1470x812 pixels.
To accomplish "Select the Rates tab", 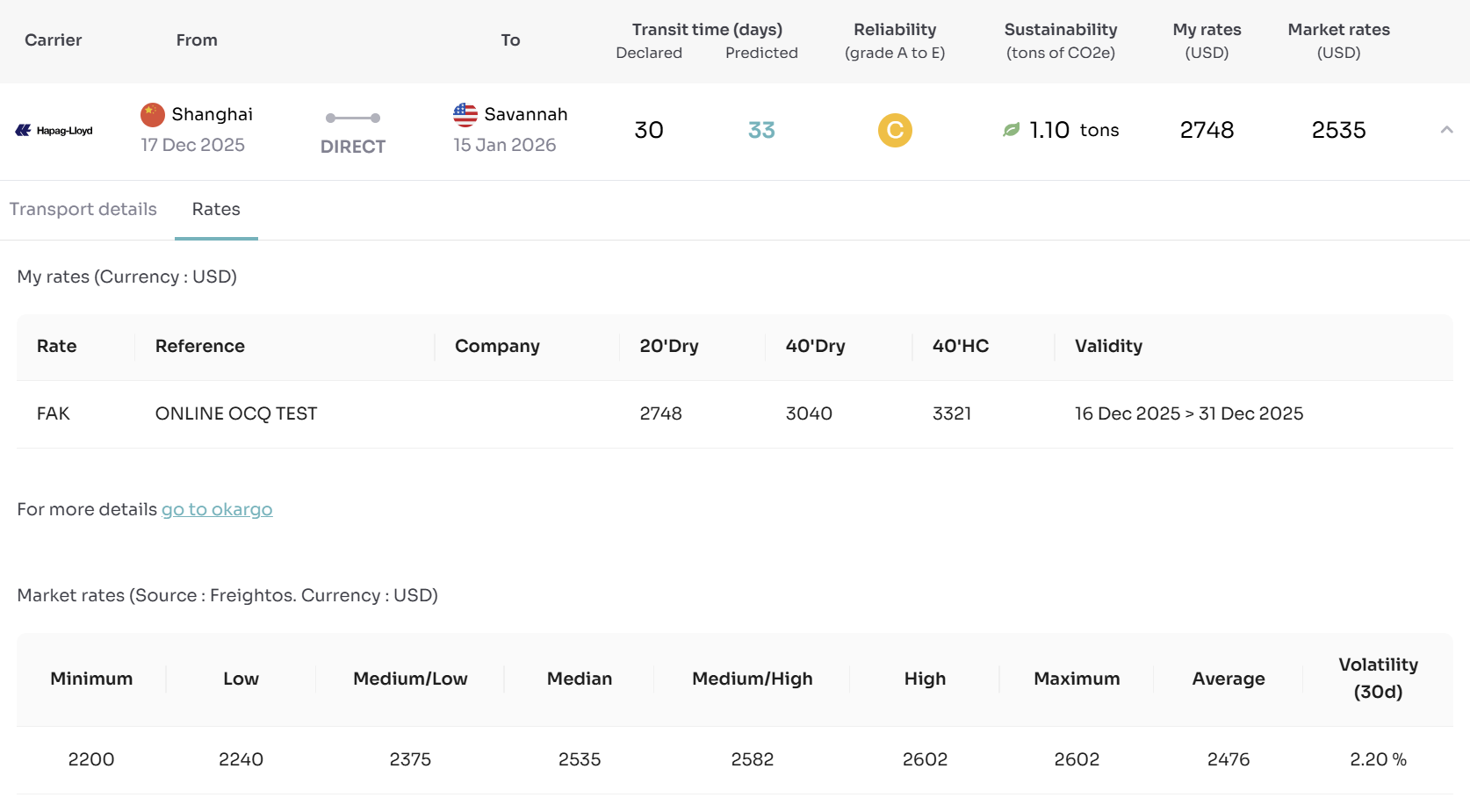I will 216,210.
